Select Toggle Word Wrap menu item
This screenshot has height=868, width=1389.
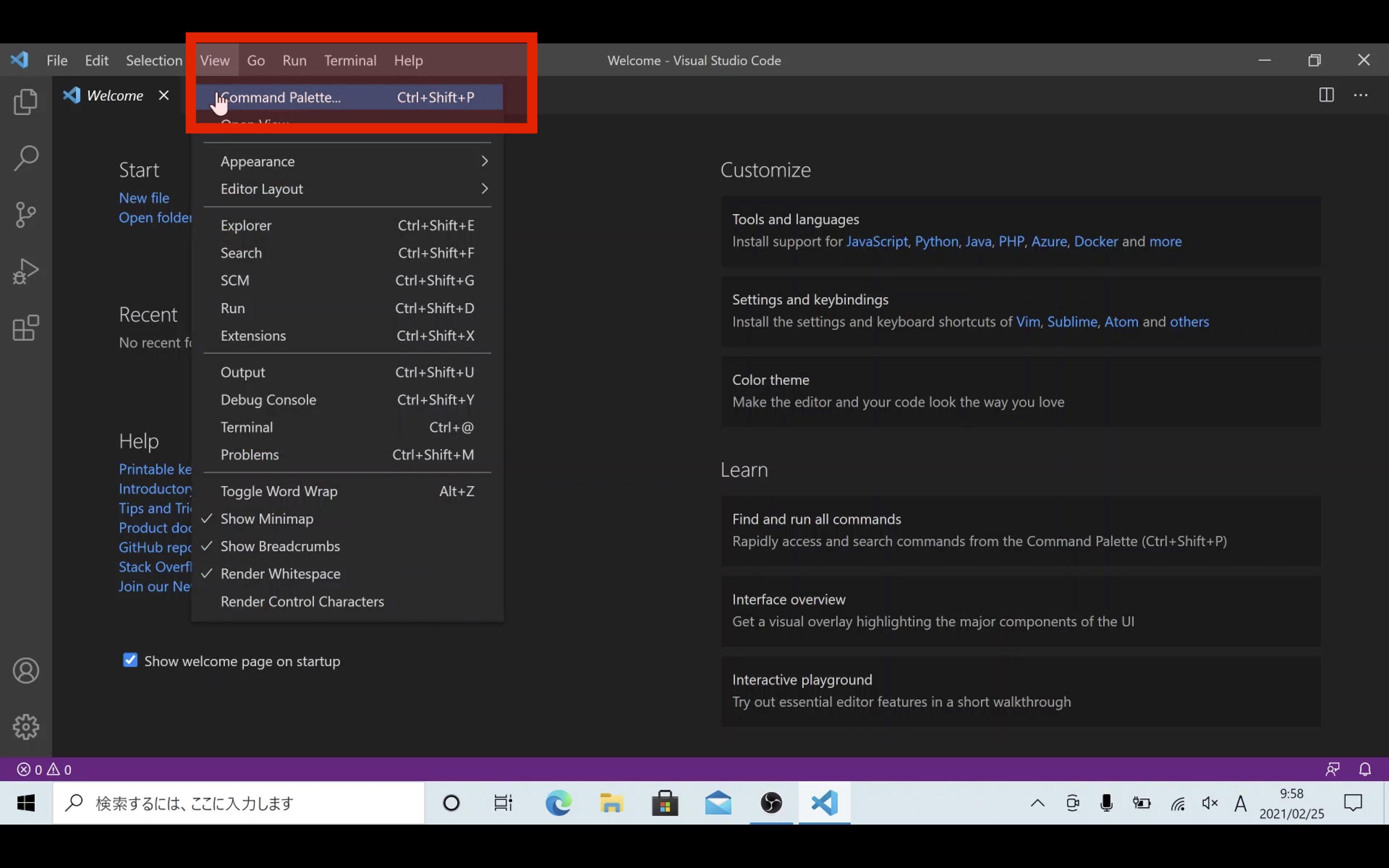(x=347, y=491)
